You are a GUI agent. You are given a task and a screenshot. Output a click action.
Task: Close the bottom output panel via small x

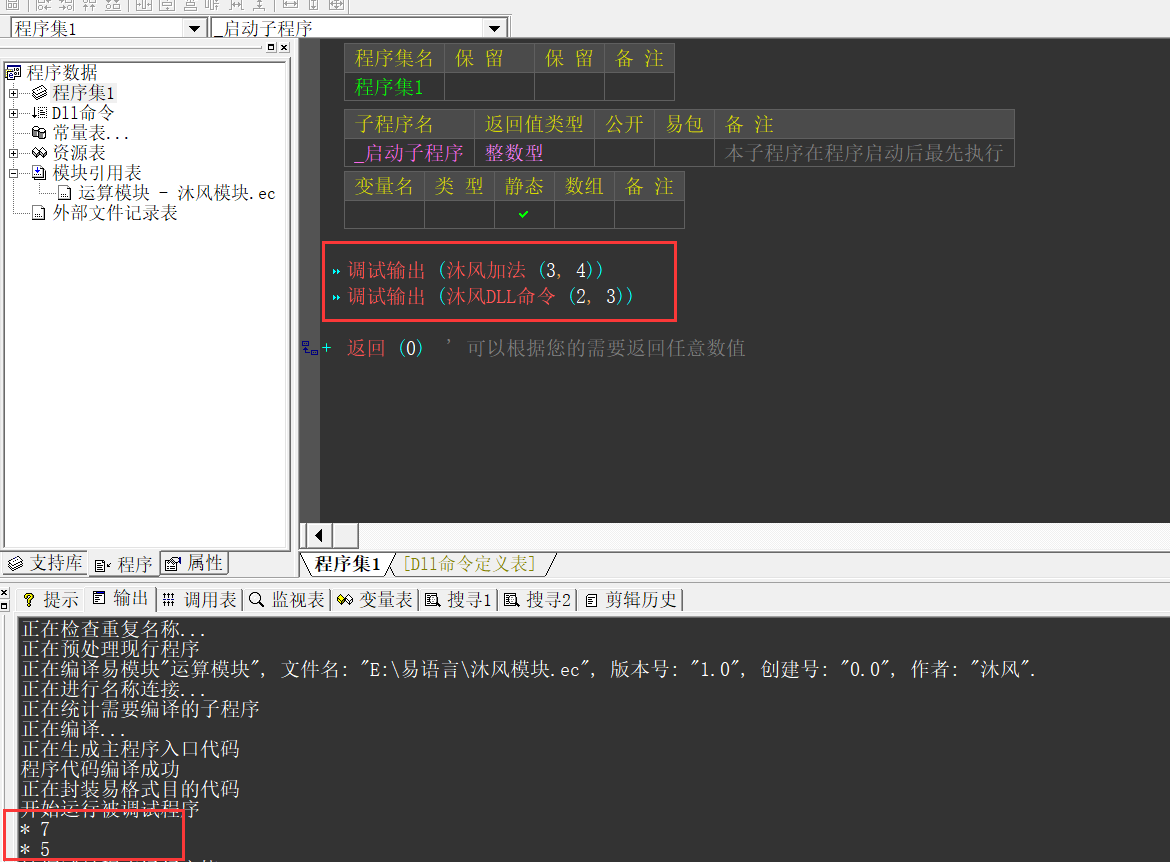[4, 593]
